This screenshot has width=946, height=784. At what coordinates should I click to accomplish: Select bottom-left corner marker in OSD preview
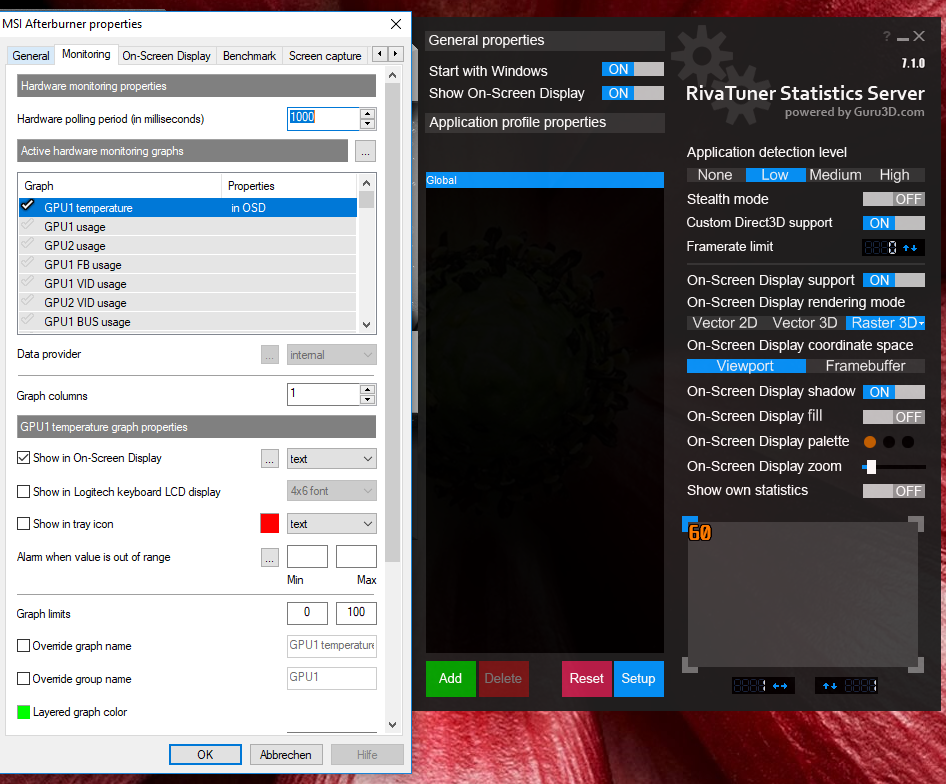point(690,665)
